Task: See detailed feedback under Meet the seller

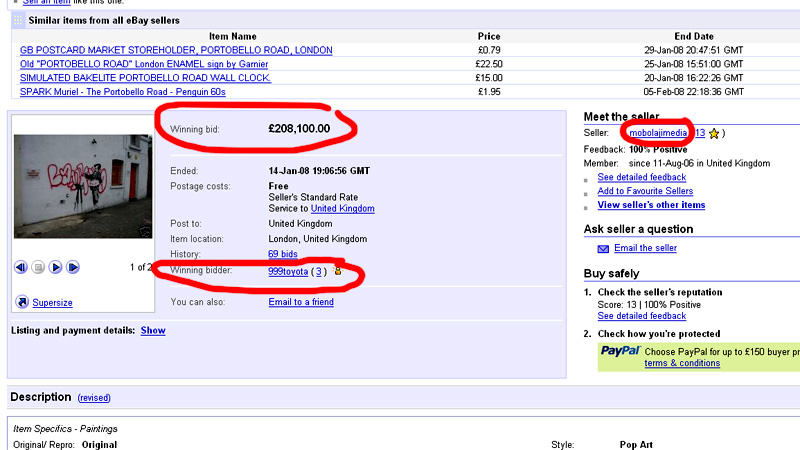Action: point(642,177)
